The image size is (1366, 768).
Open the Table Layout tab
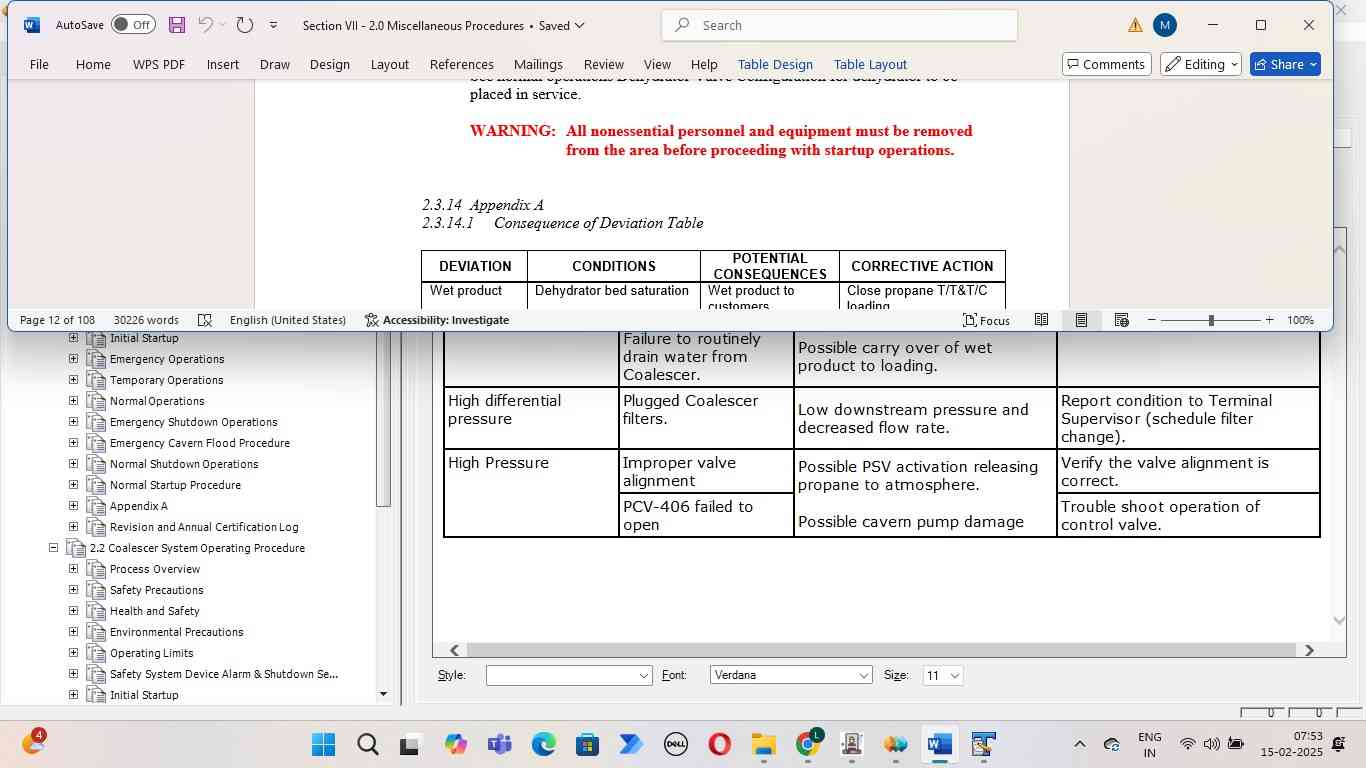[x=870, y=64]
